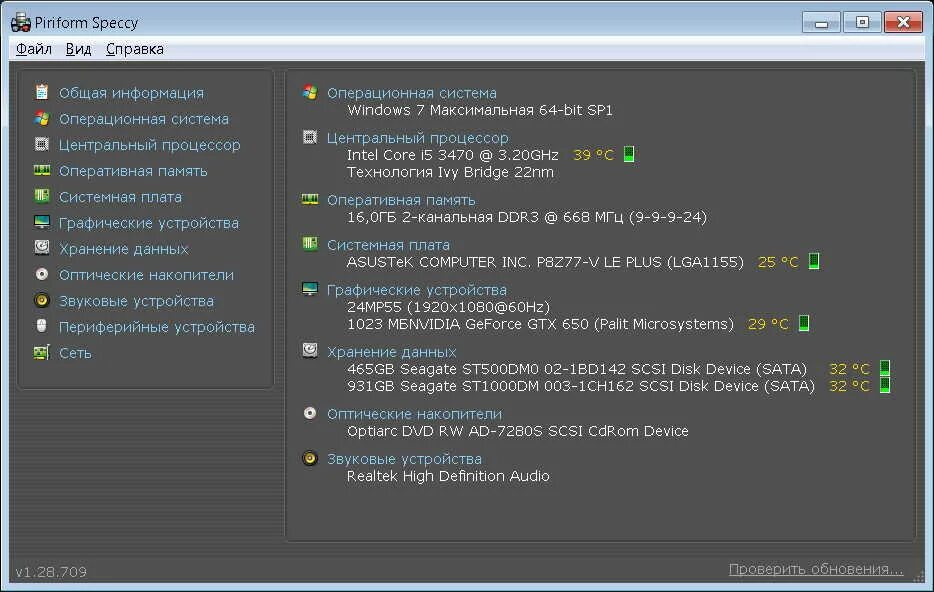Click the motherboard icon in summary panel

tap(310, 244)
